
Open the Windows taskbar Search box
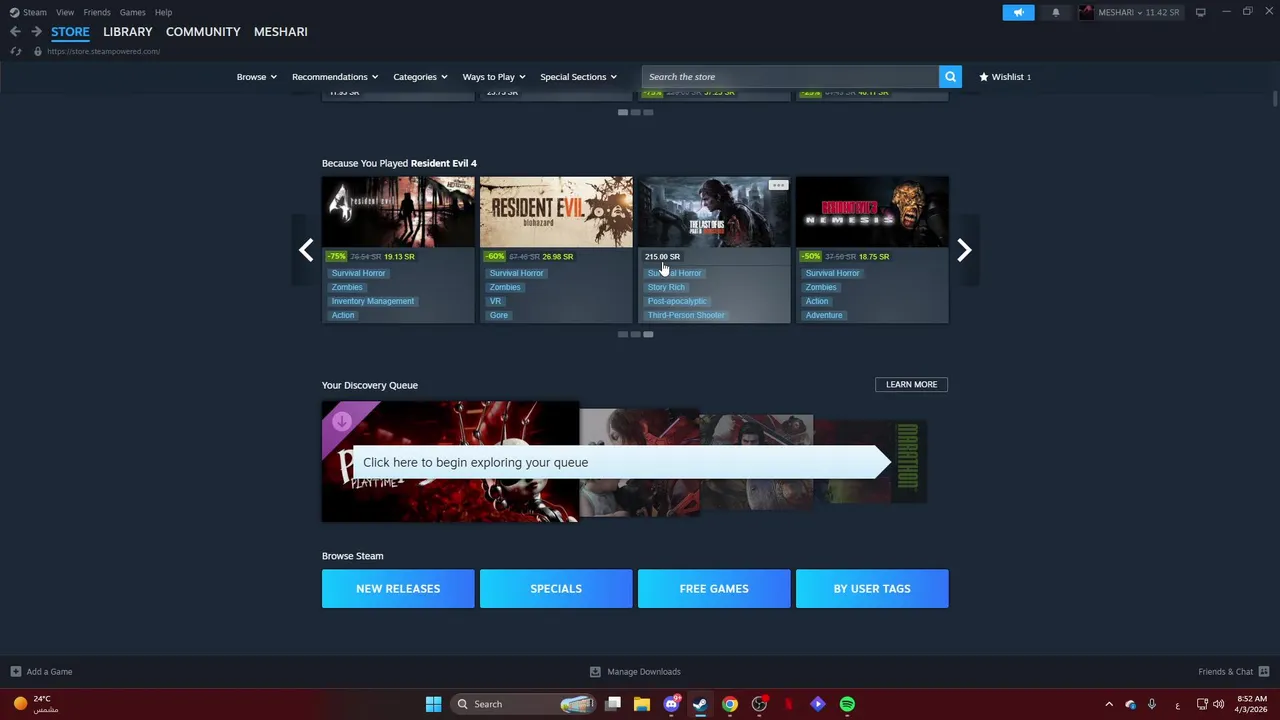pos(522,704)
